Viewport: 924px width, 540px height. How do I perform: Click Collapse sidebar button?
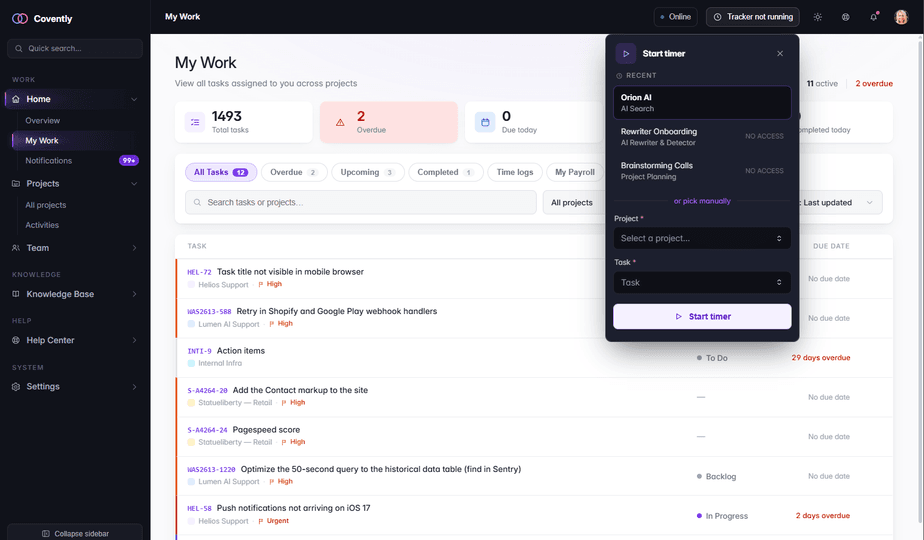[x=75, y=533]
